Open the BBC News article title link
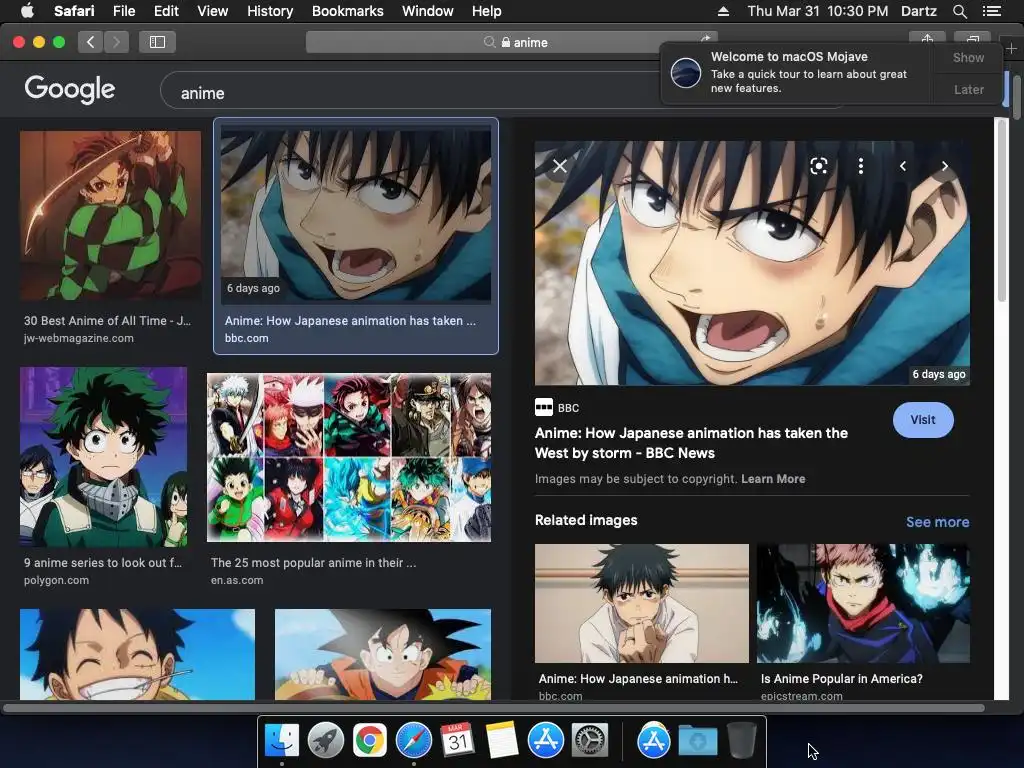The height and width of the screenshot is (768, 1024). coord(691,443)
